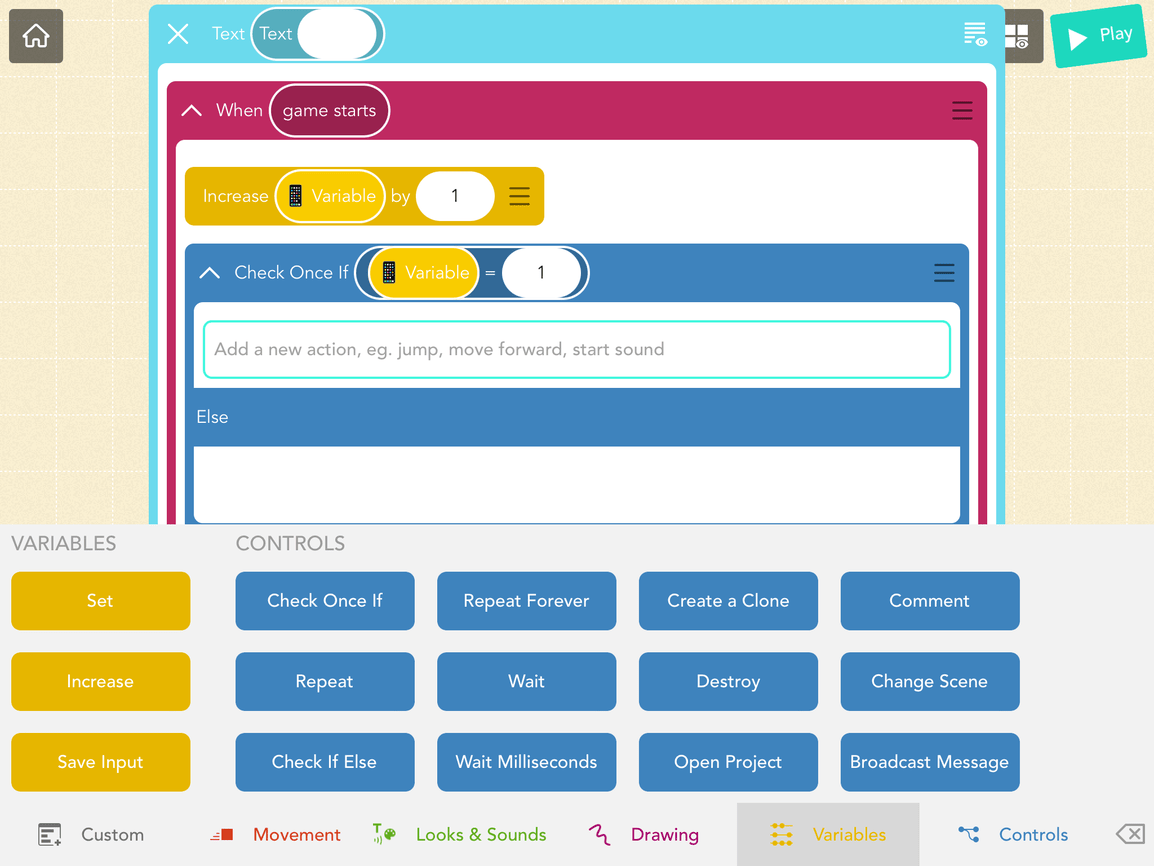Add a Repeat Forever block
Viewport: 1154px width, 866px height.
(x=526, y=600)
